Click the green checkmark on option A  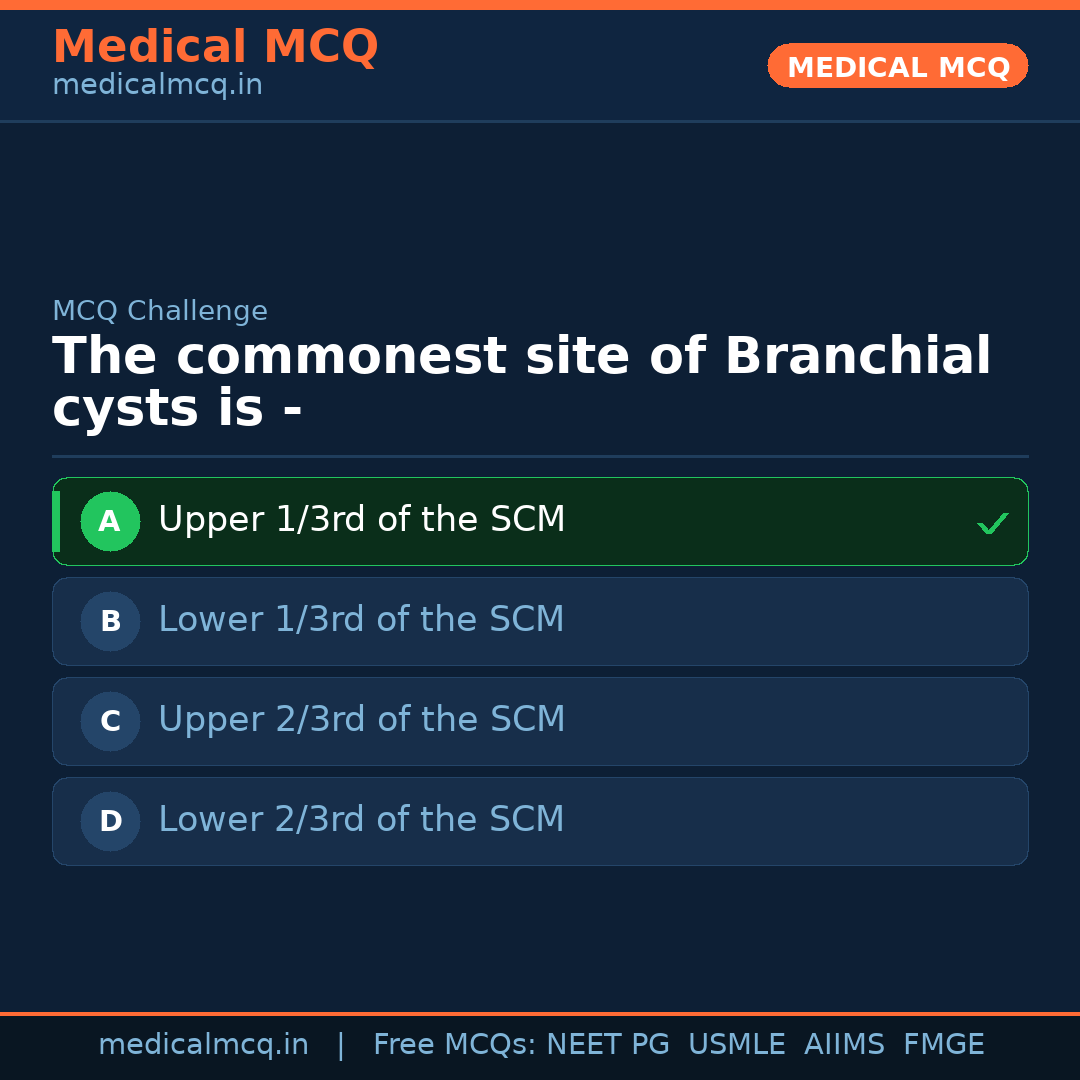tap(992, 523)
